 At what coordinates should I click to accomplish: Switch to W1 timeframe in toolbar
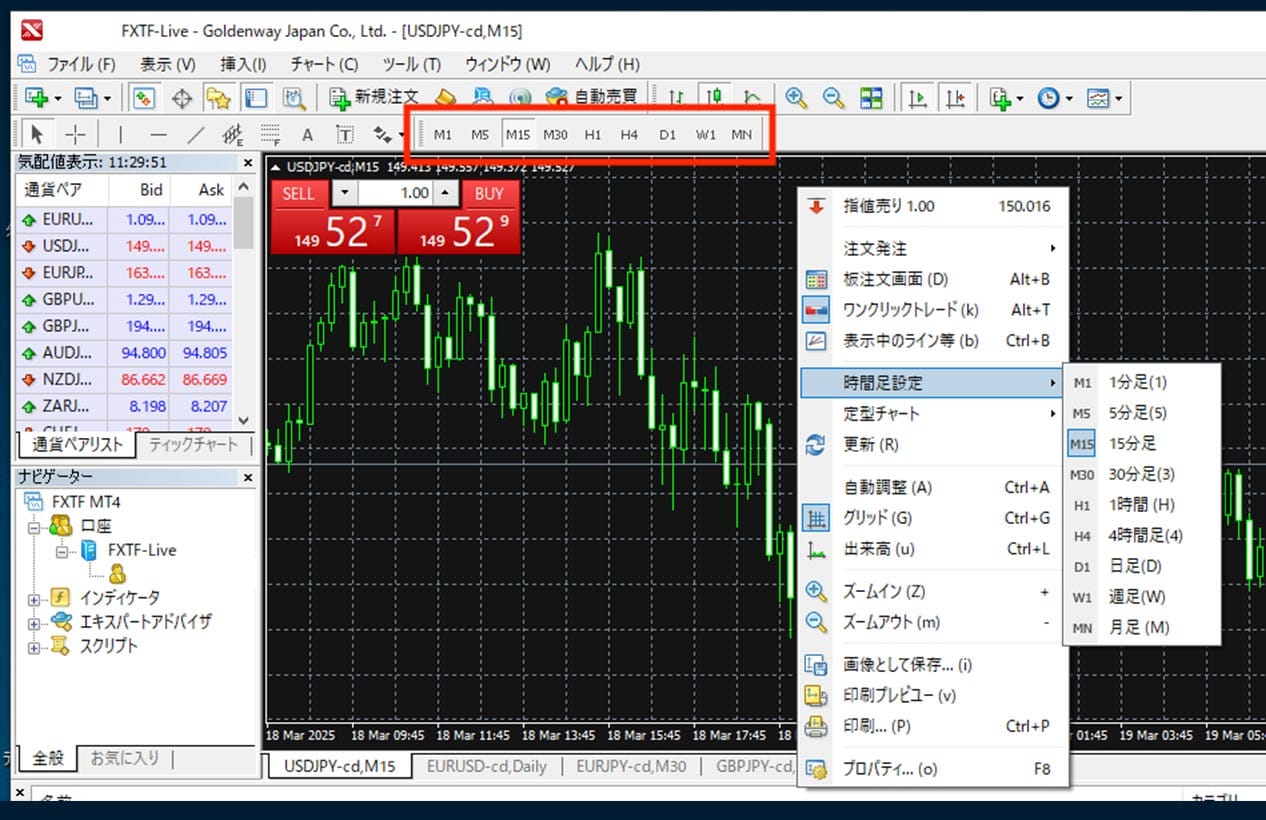pyautogui.click(x=705, y=134)
